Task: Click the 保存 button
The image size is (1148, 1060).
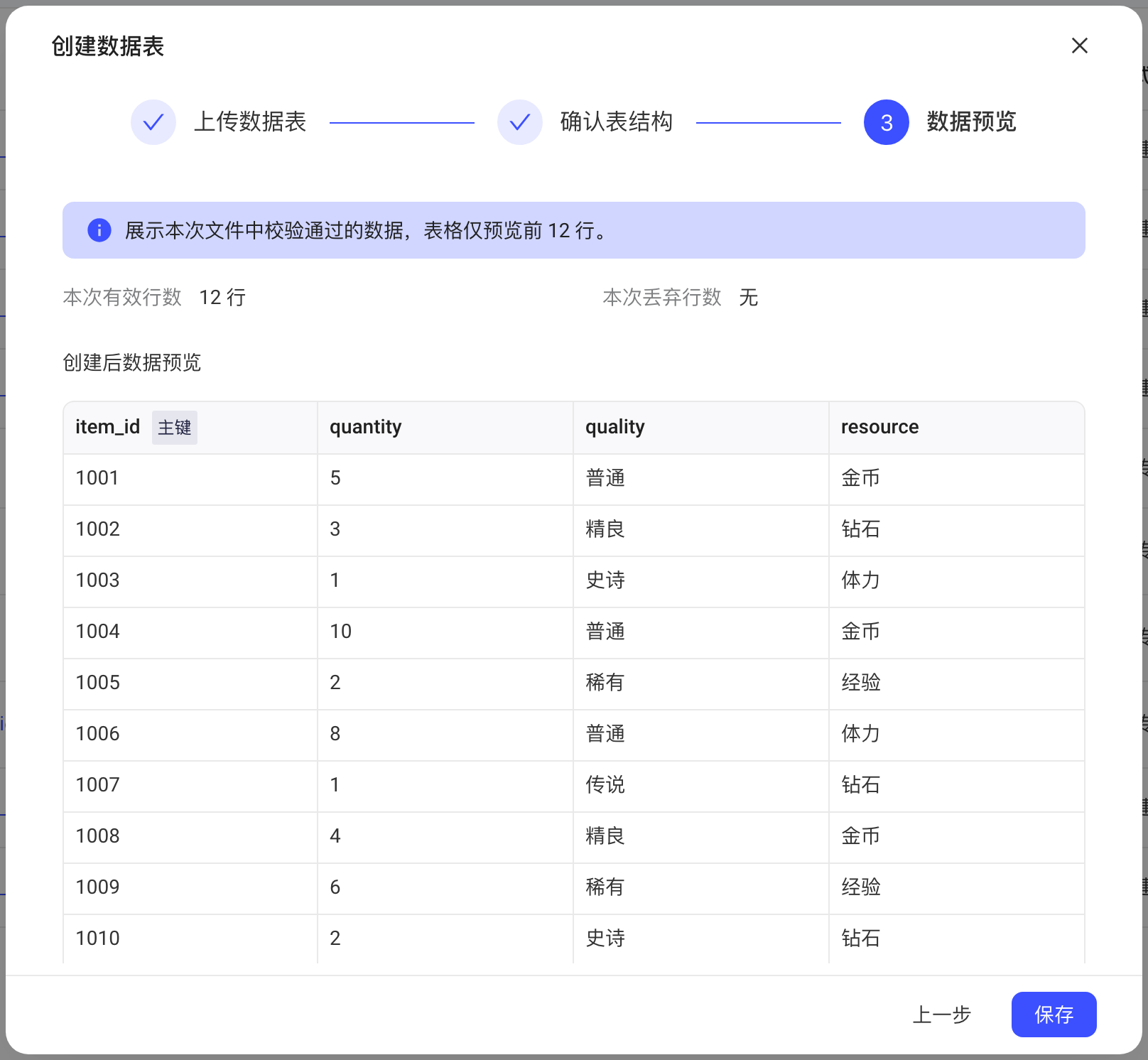Action: pyautogui.click(x=1054, y=1014)
